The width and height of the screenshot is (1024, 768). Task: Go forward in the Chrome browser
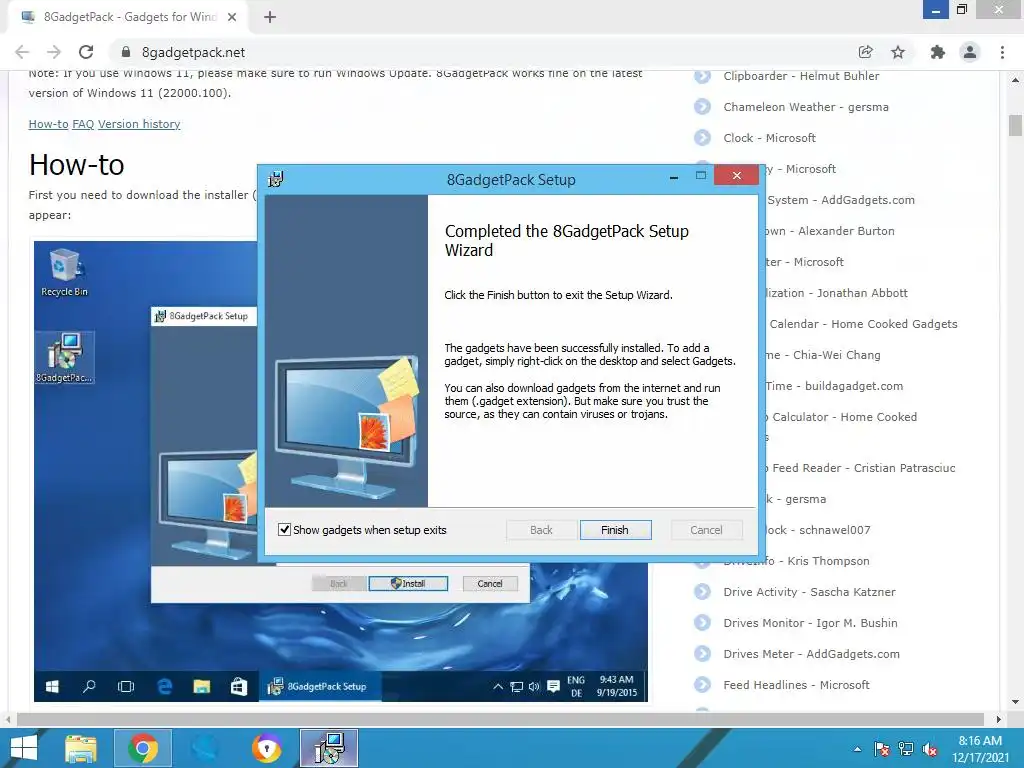(54, 52)
